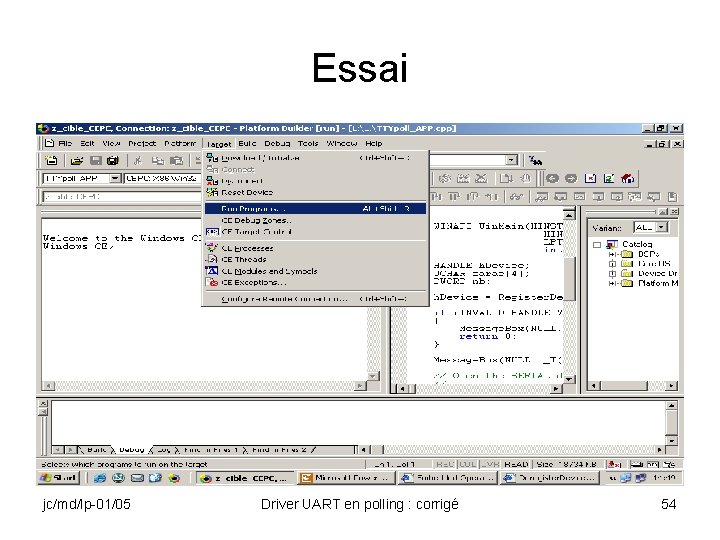Open the Variant ALL dropdown

(x=661, y=227)
